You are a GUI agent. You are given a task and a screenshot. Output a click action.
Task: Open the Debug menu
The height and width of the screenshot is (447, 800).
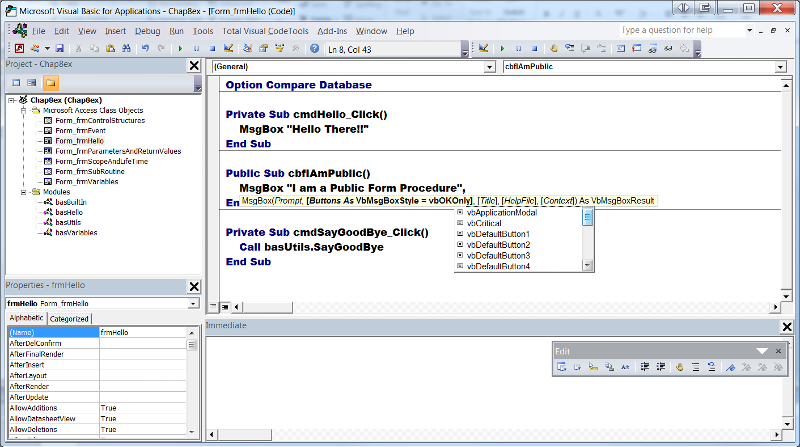tap(147, 31)
